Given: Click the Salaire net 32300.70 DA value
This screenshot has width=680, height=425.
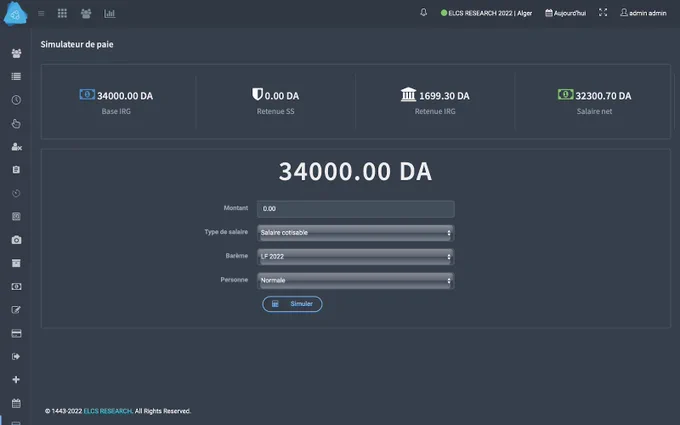Looking at the screenshot, I should [x=603, y=96].
